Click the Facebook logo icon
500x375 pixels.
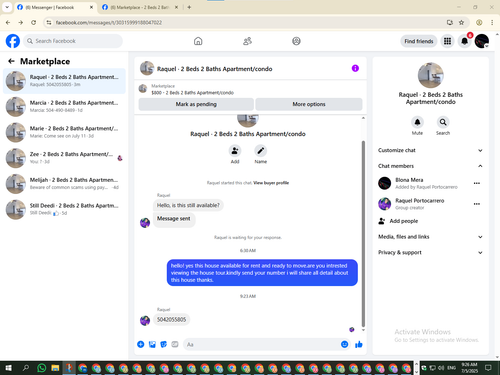[13, 41]
